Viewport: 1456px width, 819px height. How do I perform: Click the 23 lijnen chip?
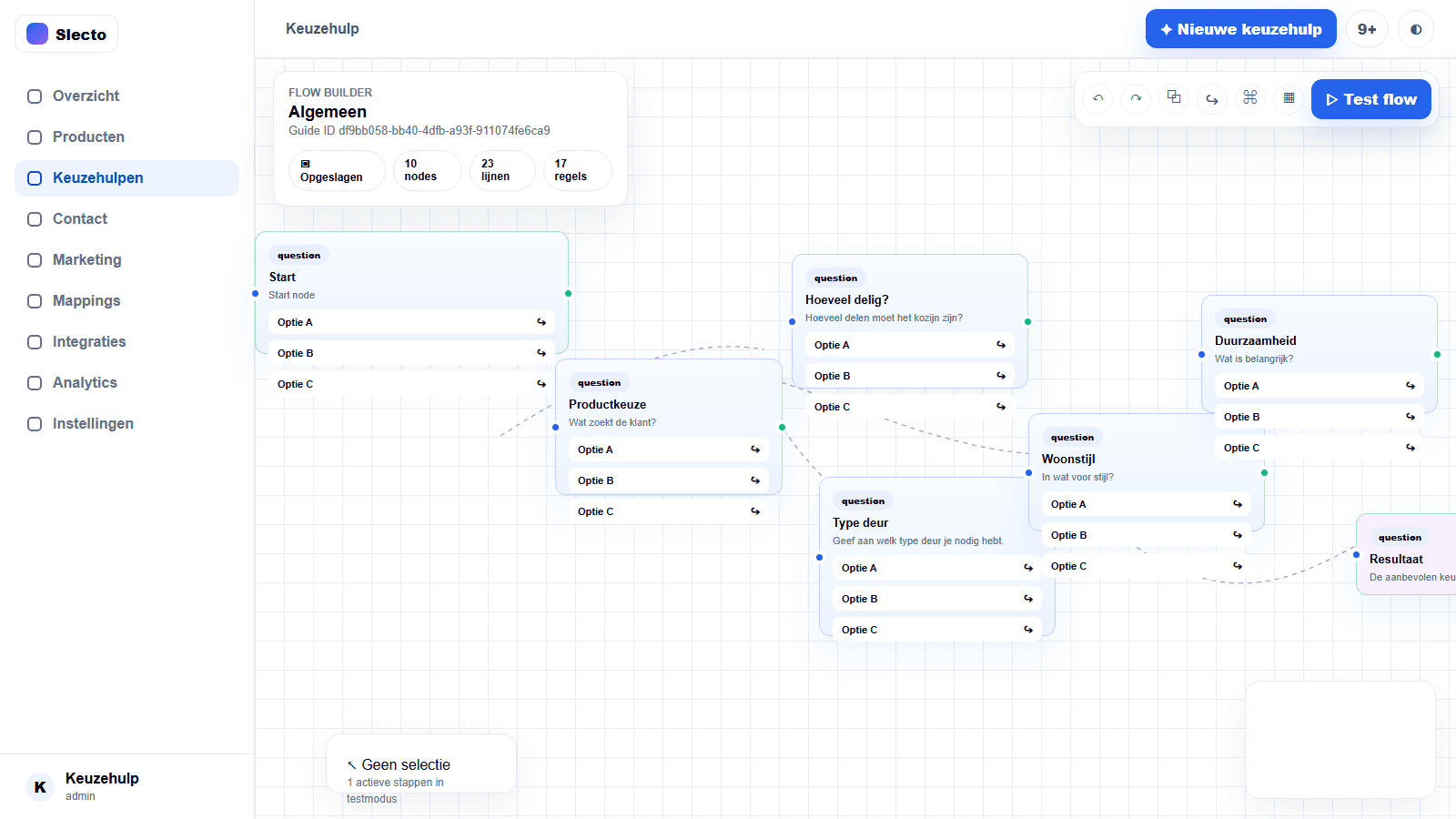tap(502, 170)
